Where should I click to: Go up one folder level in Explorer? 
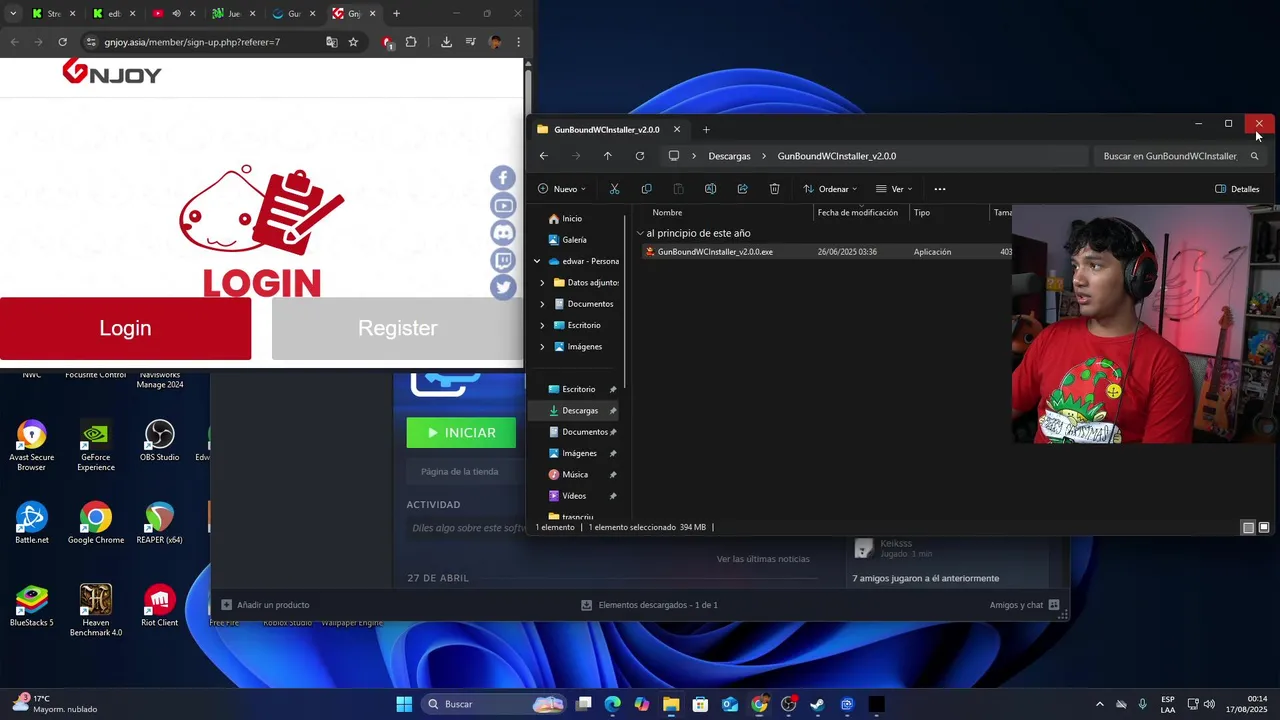tap(607, 156)
